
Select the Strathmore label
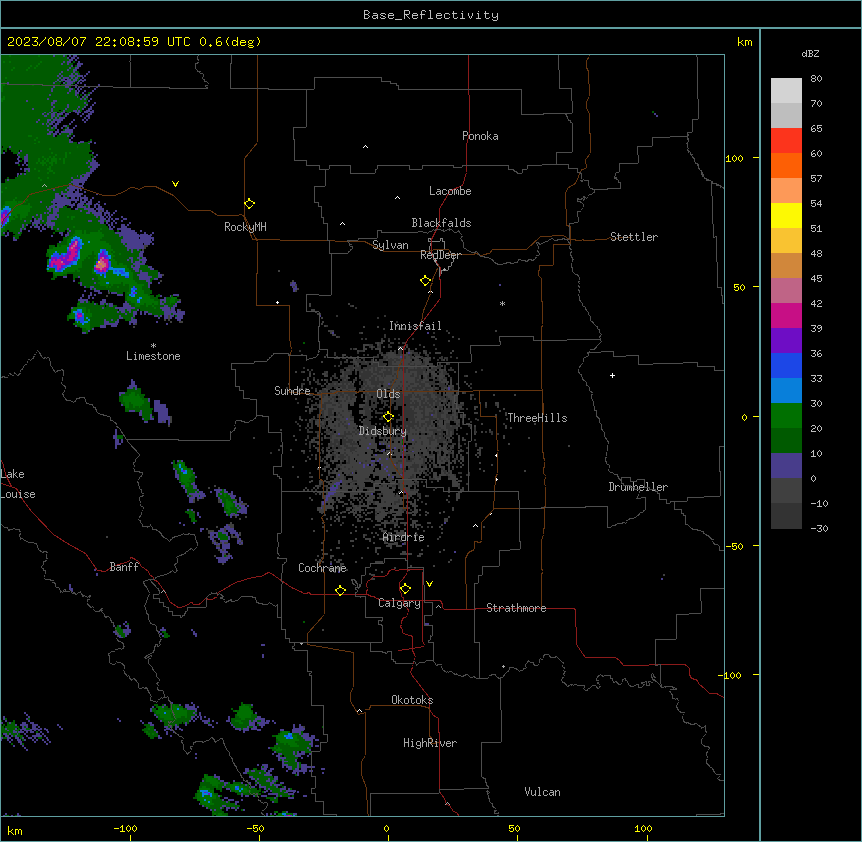pyautogui.click(x=516, y=608)
